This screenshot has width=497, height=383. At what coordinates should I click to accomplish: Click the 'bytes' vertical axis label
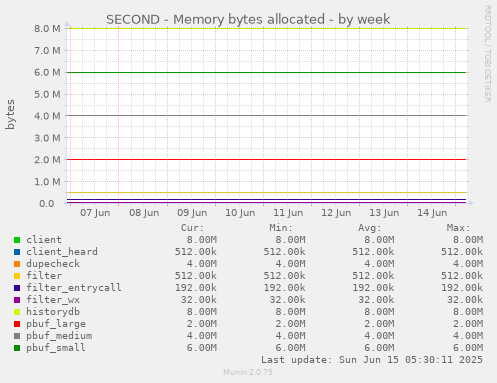click(x=10, y=114)
